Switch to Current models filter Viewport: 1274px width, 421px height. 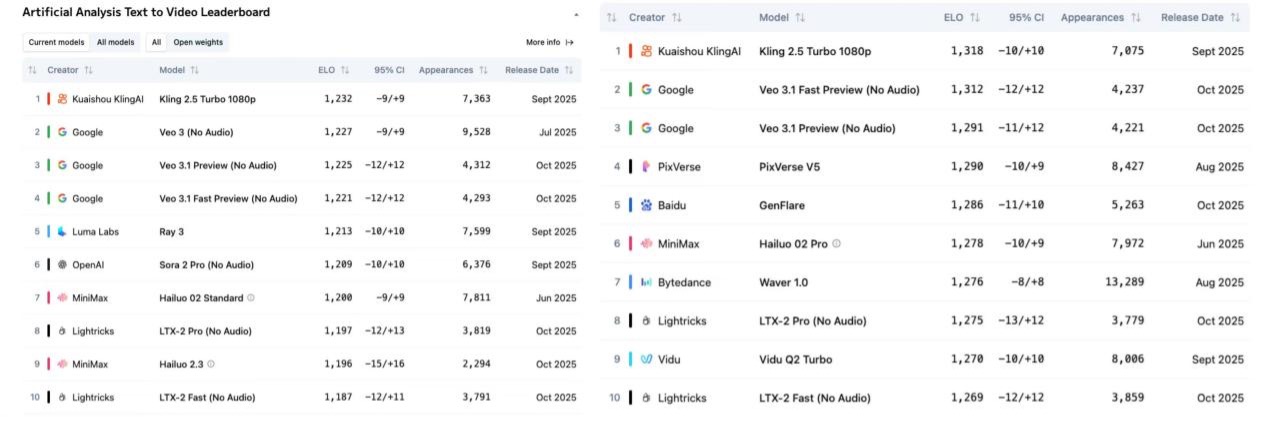[56, 42]
